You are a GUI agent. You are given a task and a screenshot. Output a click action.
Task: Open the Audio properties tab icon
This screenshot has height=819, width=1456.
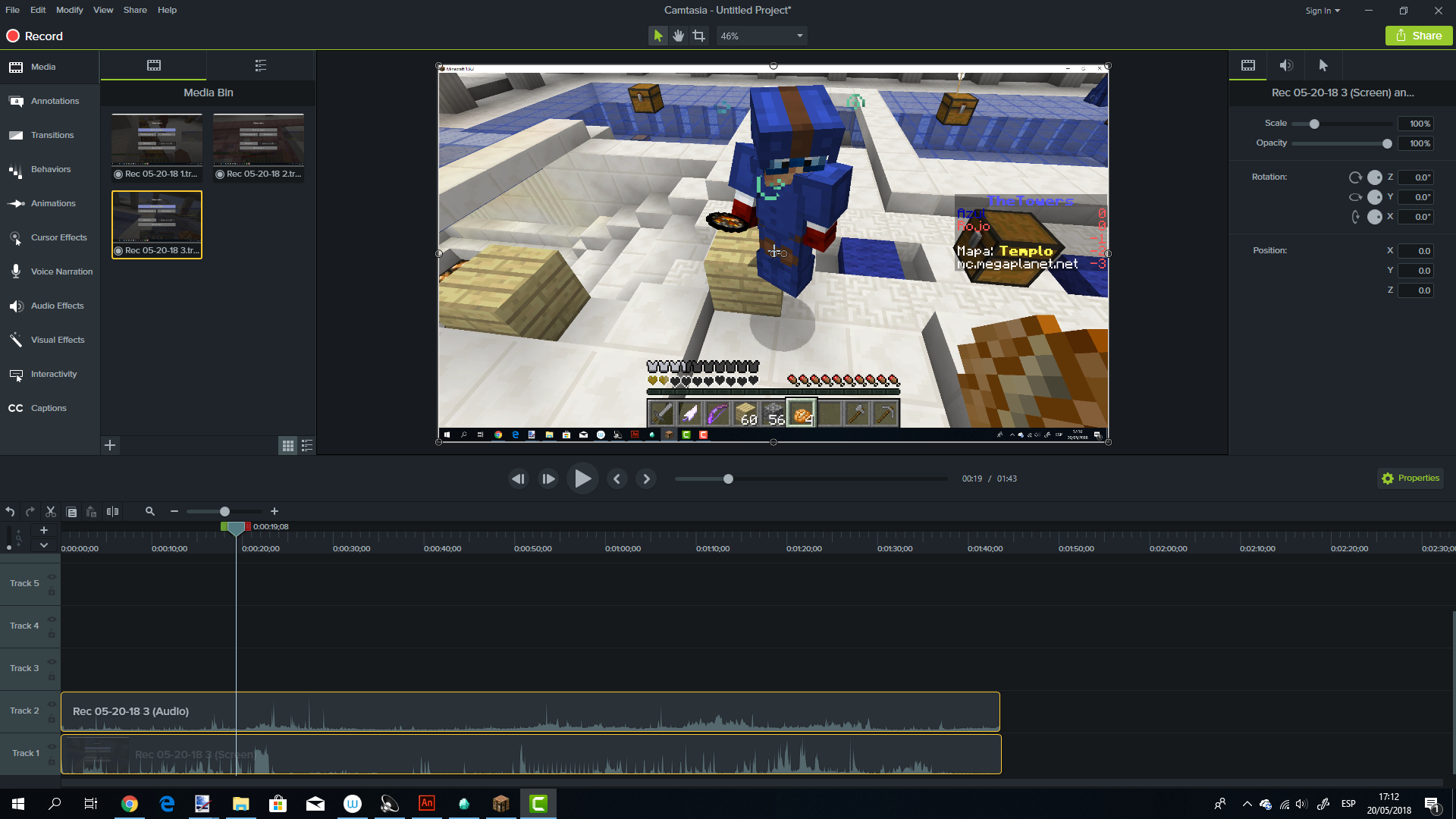point(1286,65)
